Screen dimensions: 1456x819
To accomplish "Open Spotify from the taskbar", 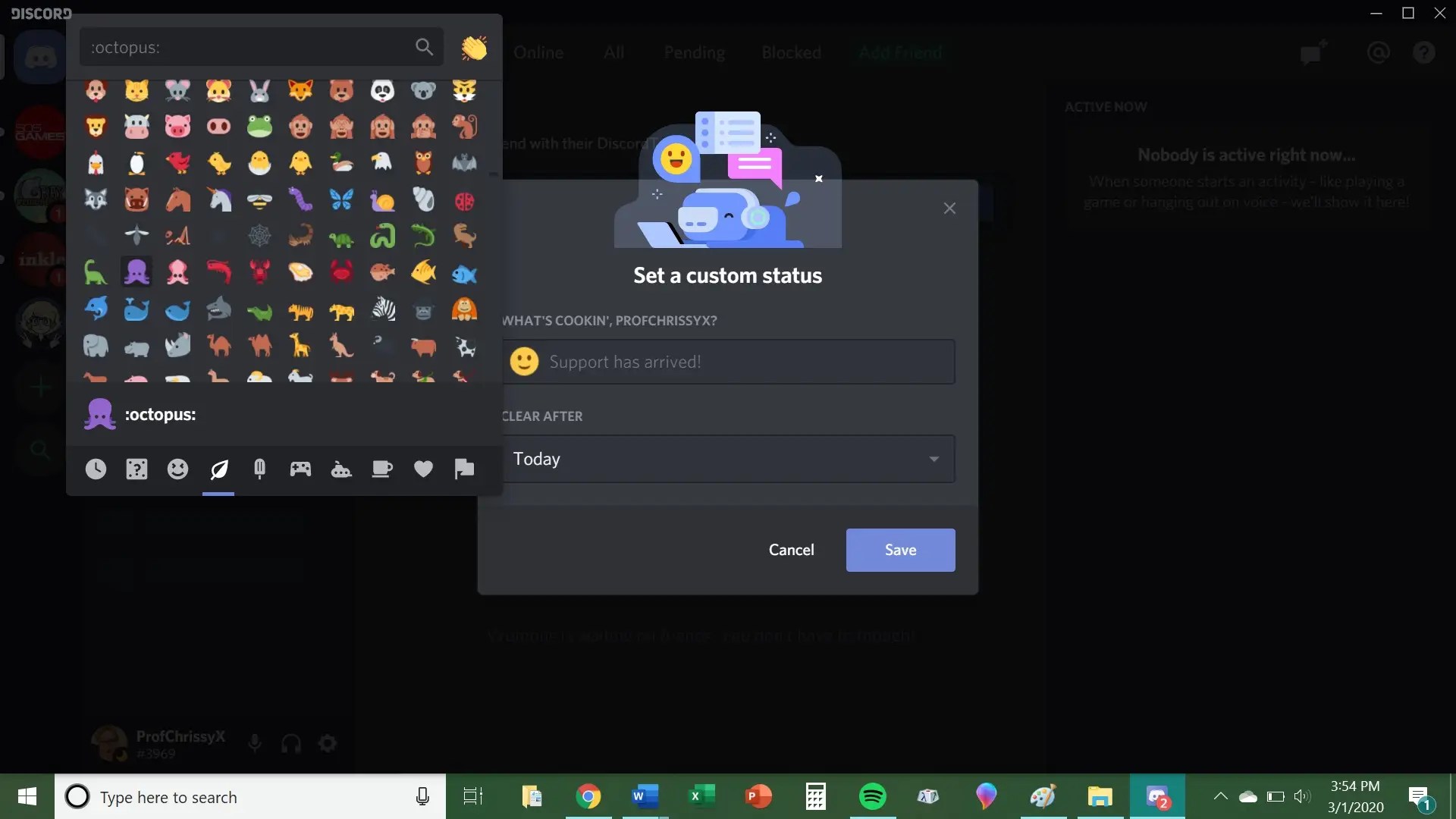I will pyautogui.click(x=872, y=796).
